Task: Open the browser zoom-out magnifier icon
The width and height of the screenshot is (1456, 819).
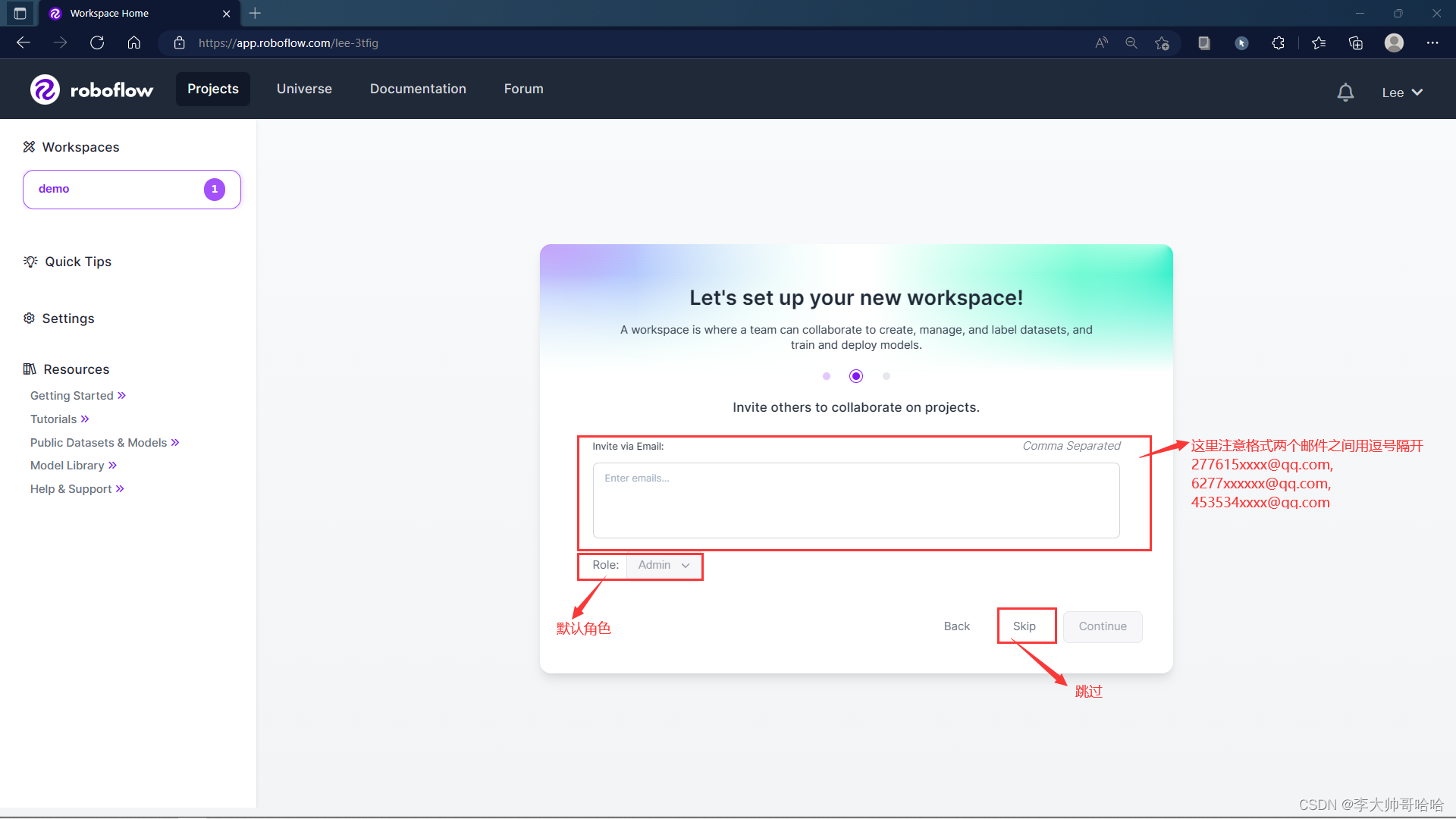Action: pos(1131,43)
